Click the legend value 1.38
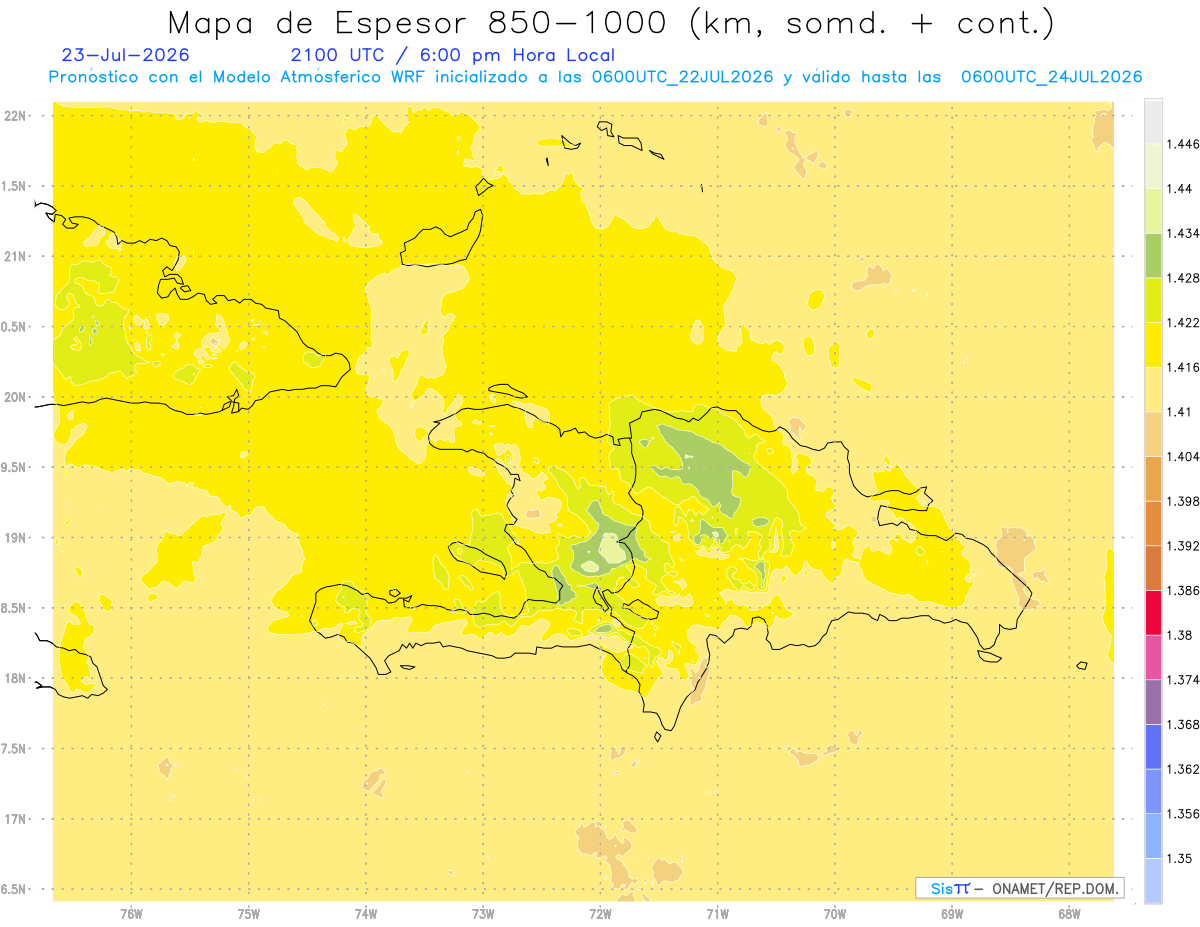The width and height of the screenshot is (1200, 927). coord(1179,635)
